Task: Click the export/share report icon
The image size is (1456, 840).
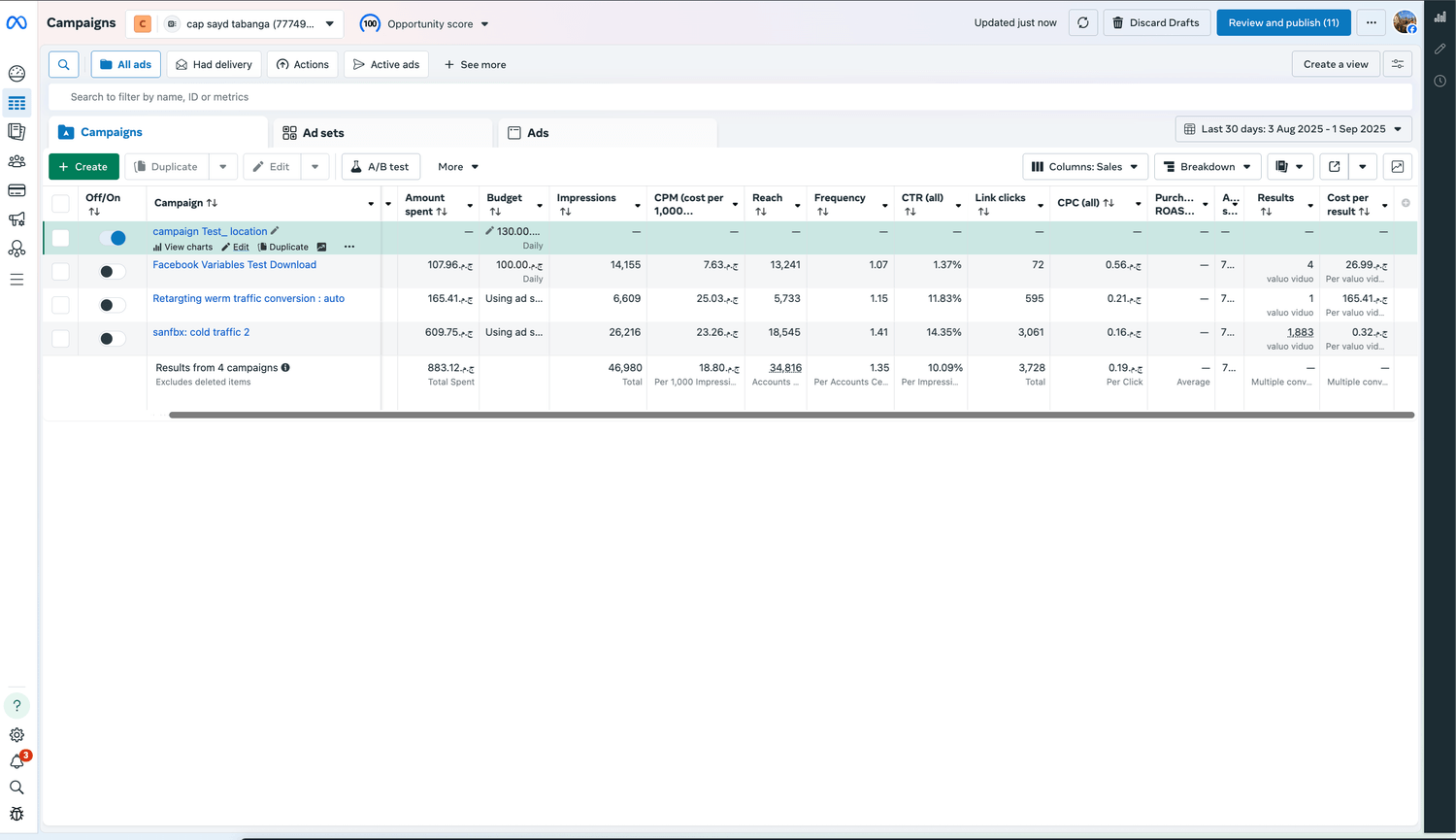Action: (1334, 167)
